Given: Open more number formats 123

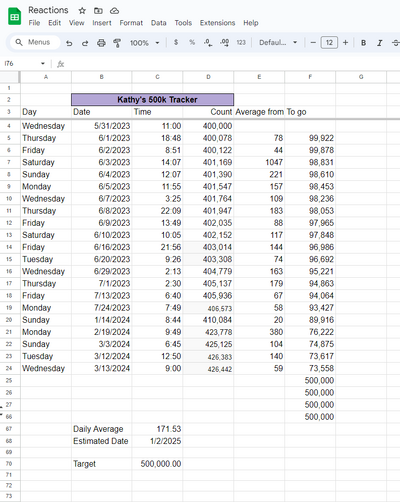Looking at the screenshot, I should 241,42.
